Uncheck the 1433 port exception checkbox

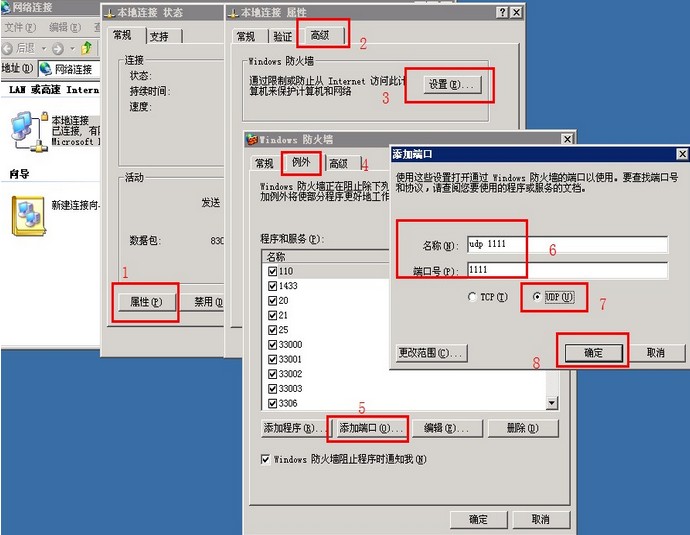[x=273, y=285]
